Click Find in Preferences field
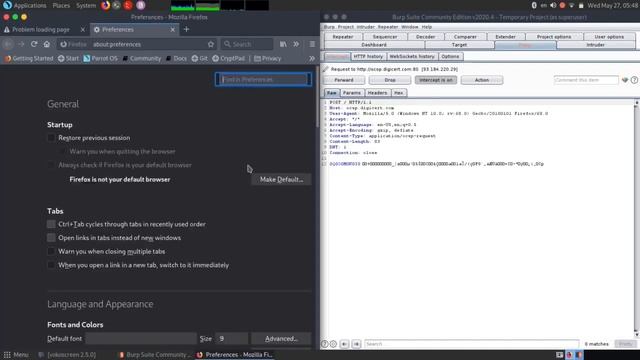The image size is (640, 360). [x=263, y=79]
